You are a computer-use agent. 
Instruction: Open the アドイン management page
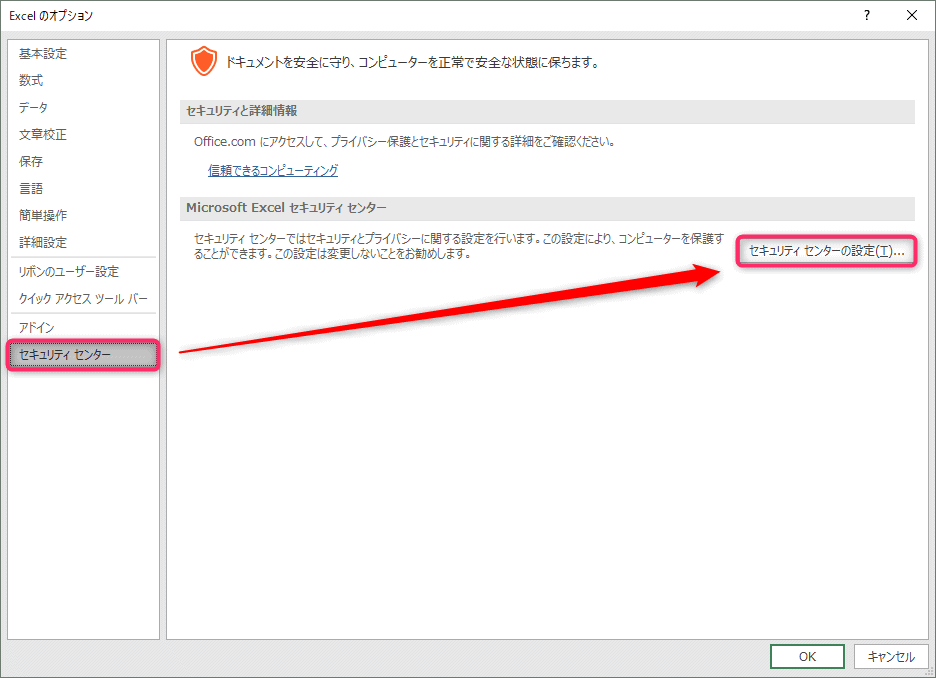point(37,328)
